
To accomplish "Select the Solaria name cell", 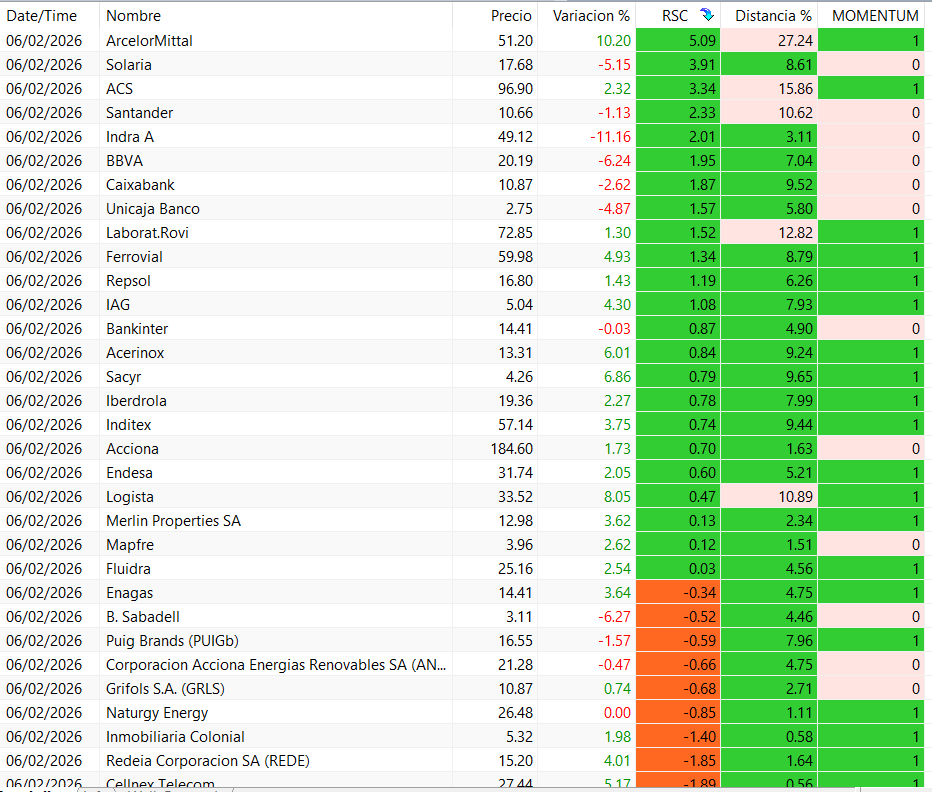I will [128, 65].
